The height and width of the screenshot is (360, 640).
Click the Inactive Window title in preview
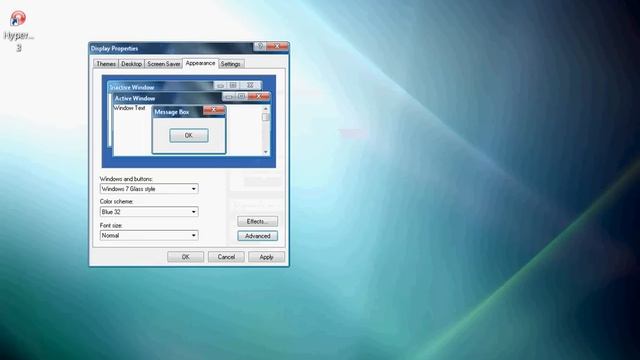(132, 87)
